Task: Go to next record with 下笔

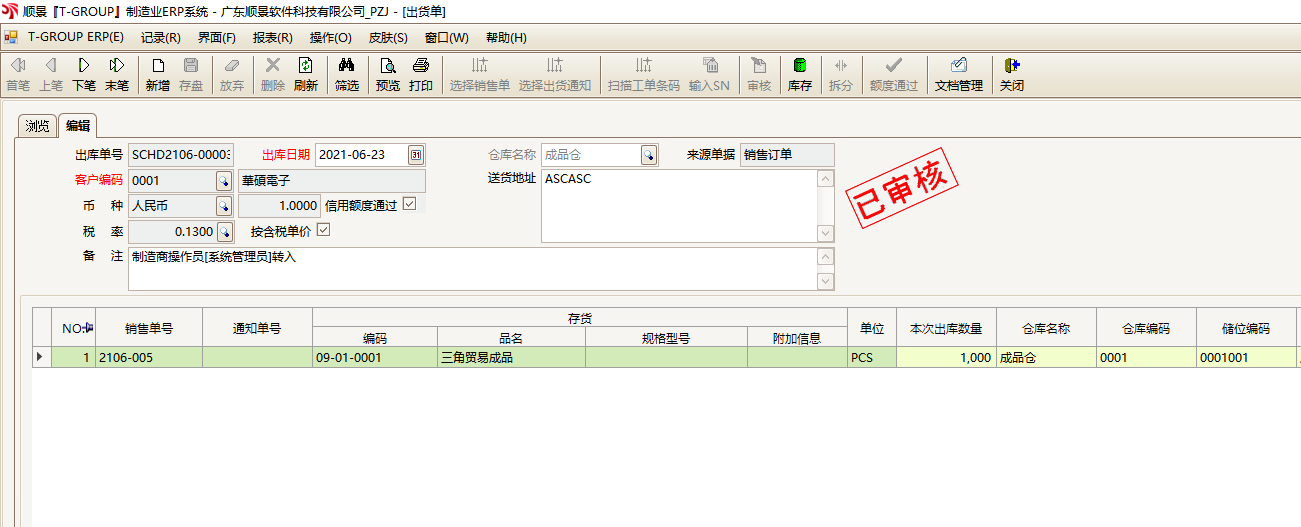Action: click(84, 74)
